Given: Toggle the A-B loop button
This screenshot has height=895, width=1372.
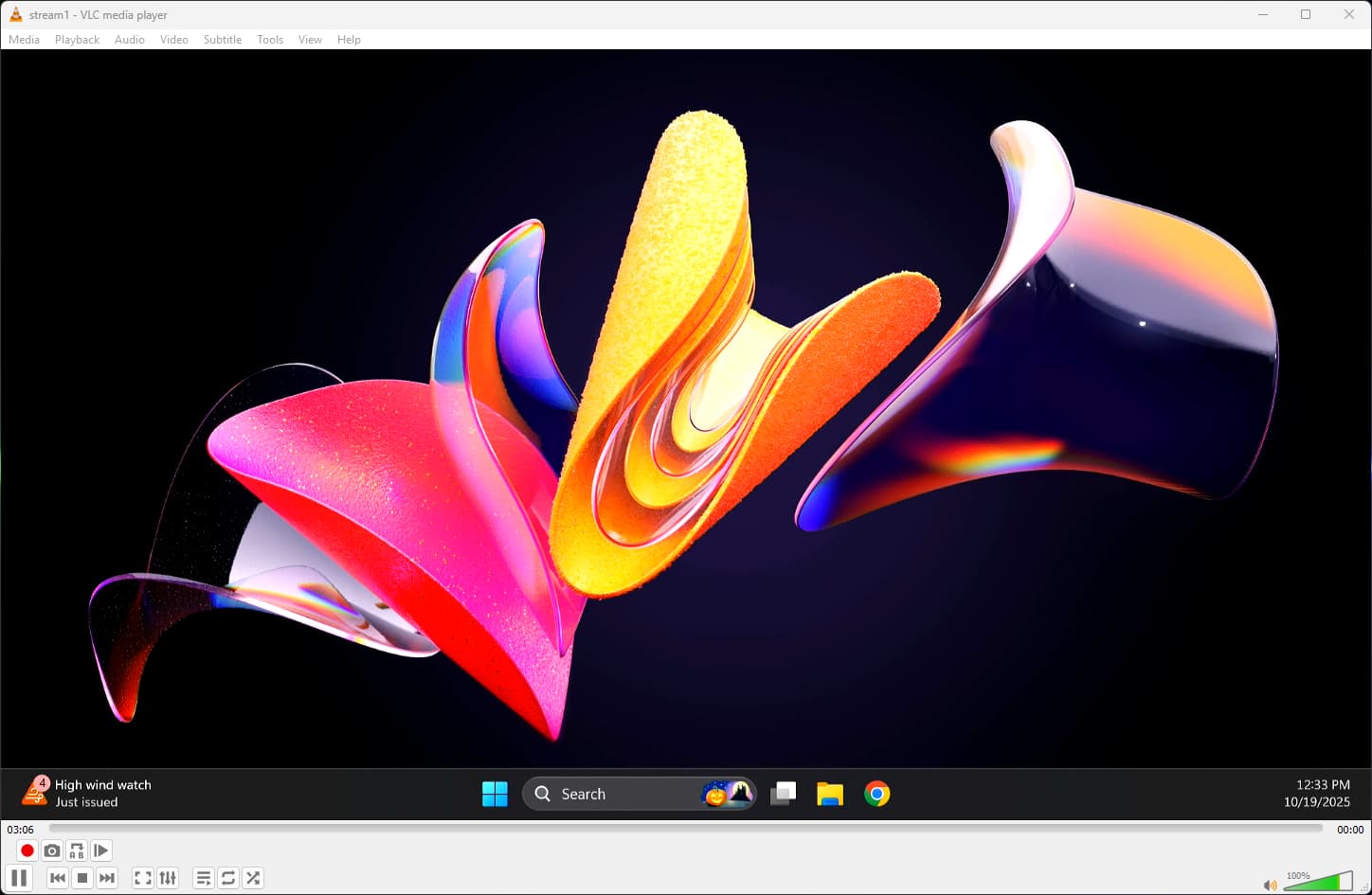Looking at the screenshot, I should point(77,850).
